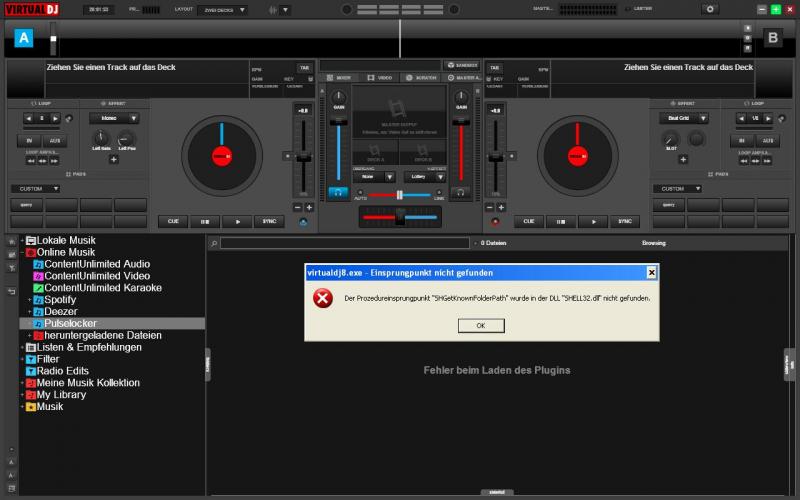
Task: Toggle Loop IN on right deck
Action: [x=742, y=140]
